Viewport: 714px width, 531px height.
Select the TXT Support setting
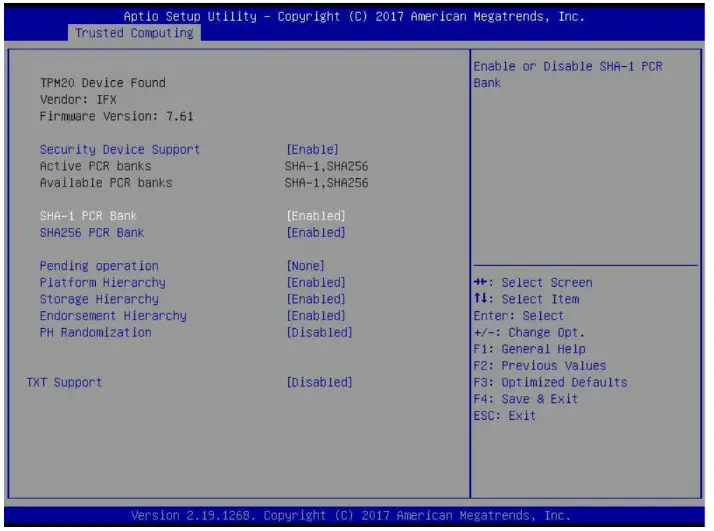coord(64,383)
